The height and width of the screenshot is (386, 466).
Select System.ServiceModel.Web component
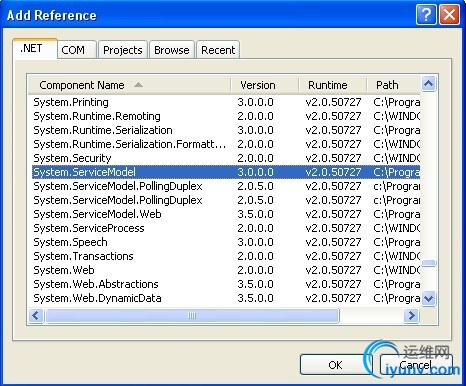[x=226, y=214]
